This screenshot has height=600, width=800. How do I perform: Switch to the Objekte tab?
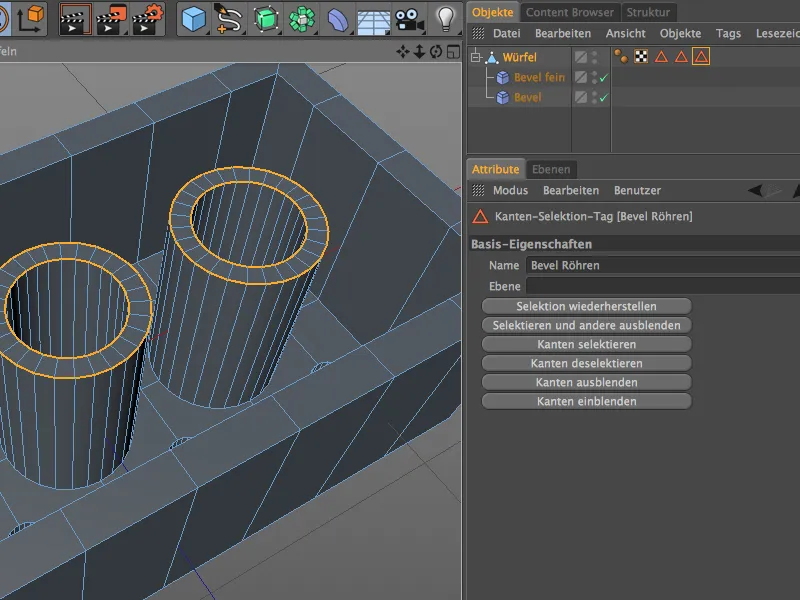tap(492, 12)
